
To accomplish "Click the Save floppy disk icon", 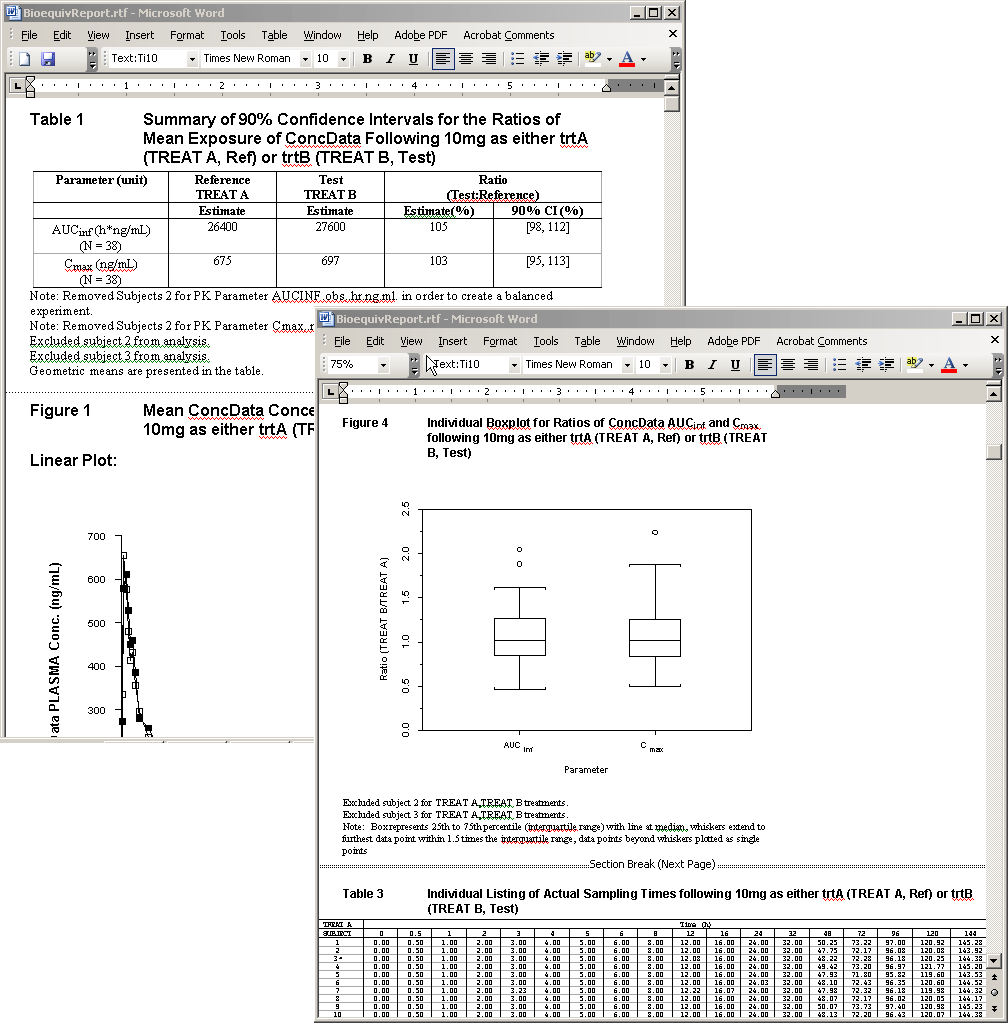I will (48, 59).
